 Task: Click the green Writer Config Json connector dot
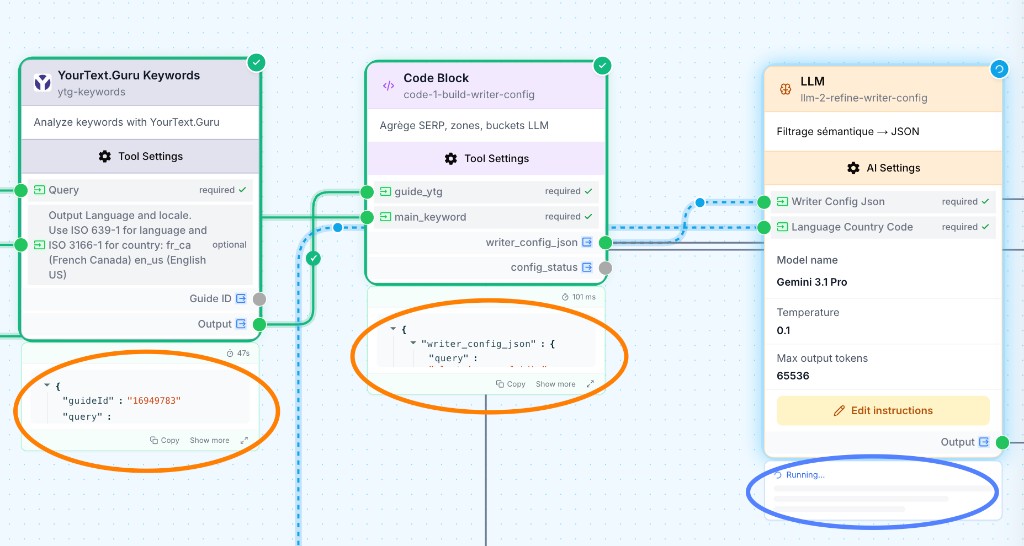(x=763, y=202)
